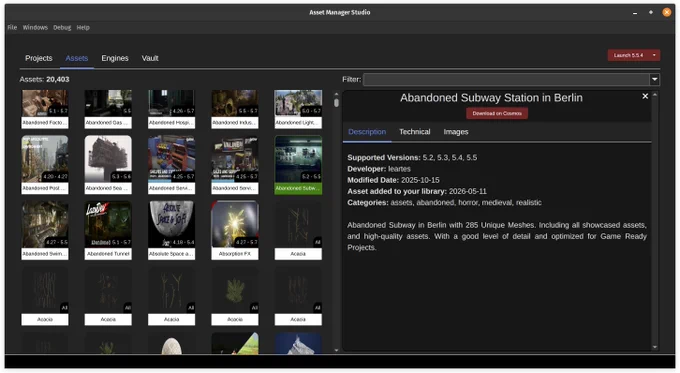The height and width of the screenshot is (373, 680).
Task: Click the Filter: label
Action: coord(352,79)
